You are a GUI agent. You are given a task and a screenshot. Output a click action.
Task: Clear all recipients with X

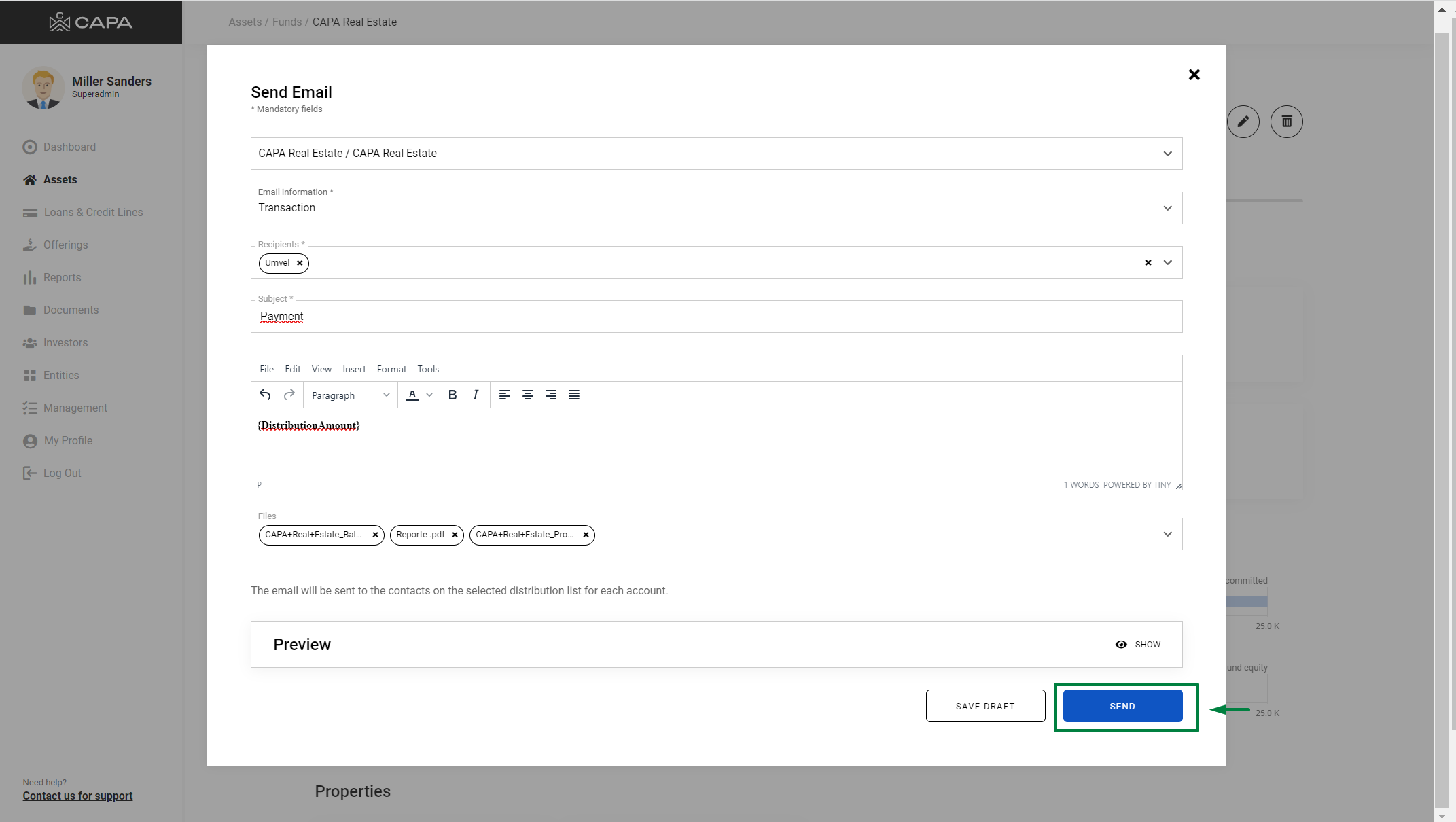click(x=1148, y=262)
